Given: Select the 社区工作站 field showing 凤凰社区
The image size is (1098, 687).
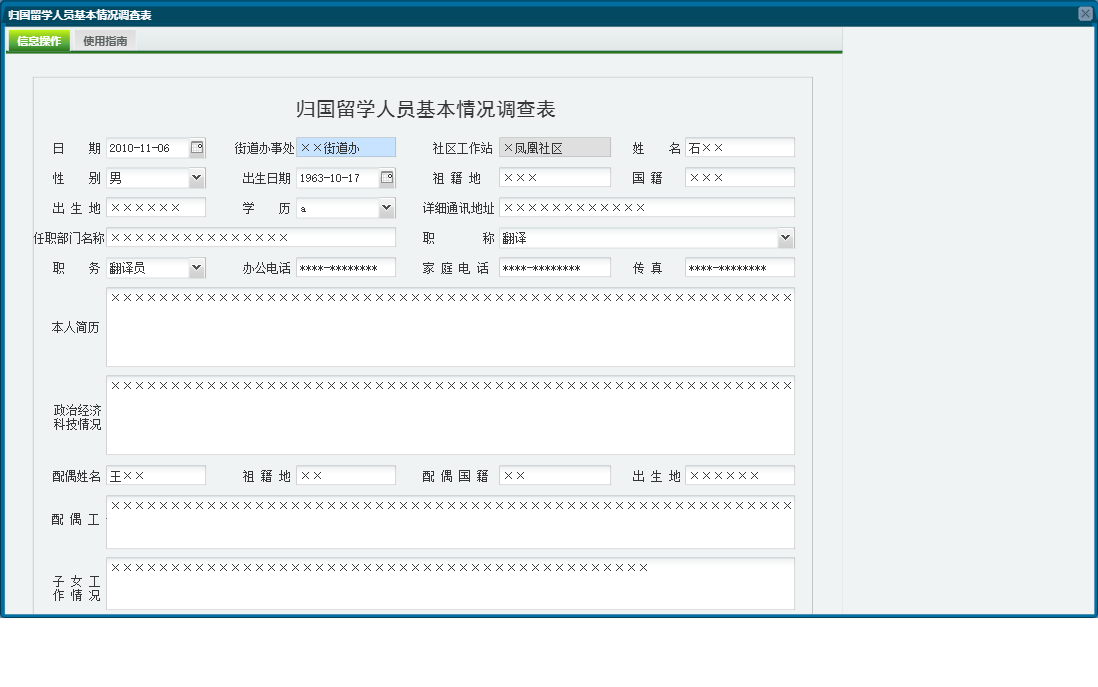Looking at the screenshot, I should pyautogui.click(x=555, y=148).
